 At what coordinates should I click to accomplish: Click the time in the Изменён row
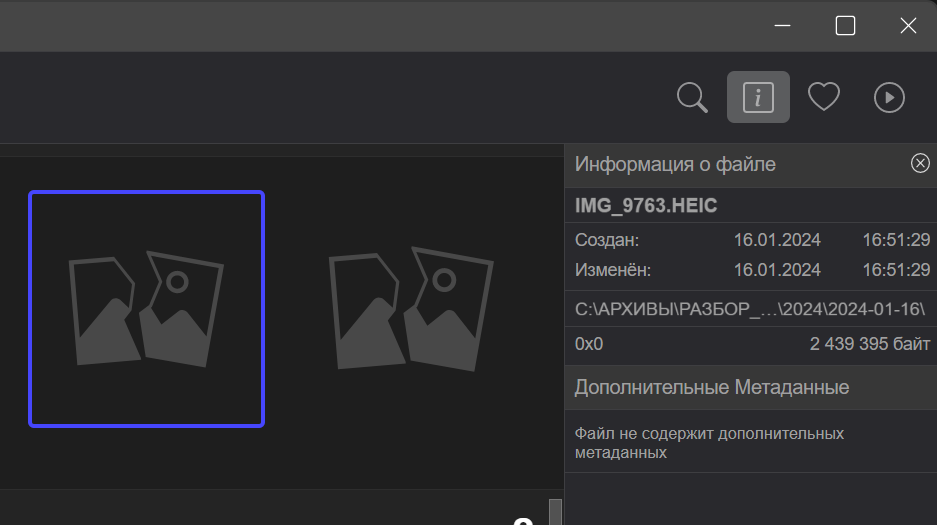click(x=896, y=270)
